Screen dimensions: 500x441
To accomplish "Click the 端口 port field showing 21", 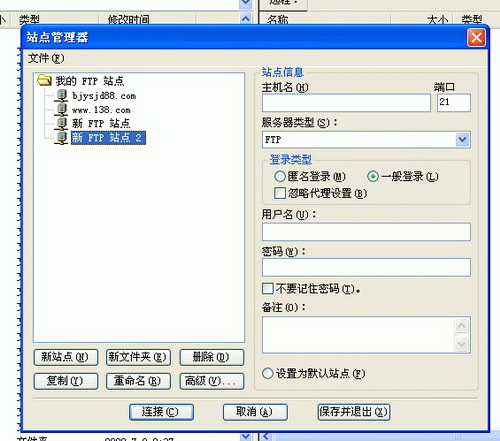I will pyautogui.click(x=453, y=103).
